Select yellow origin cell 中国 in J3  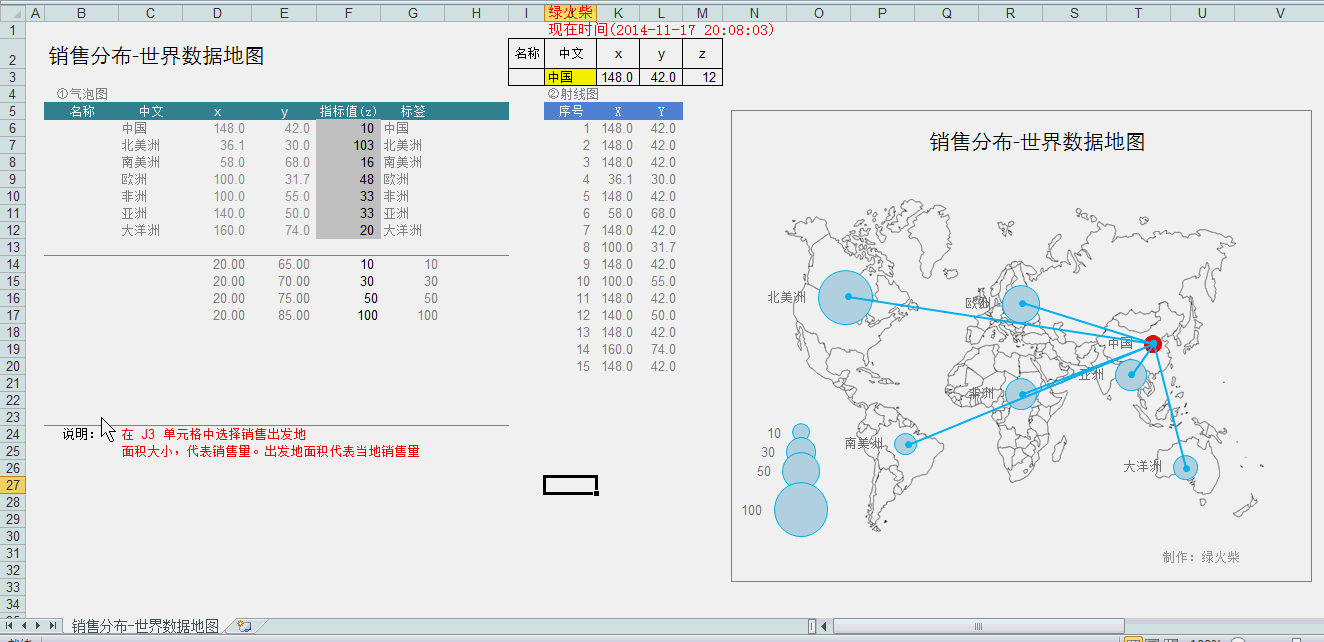tap(570, 77)
